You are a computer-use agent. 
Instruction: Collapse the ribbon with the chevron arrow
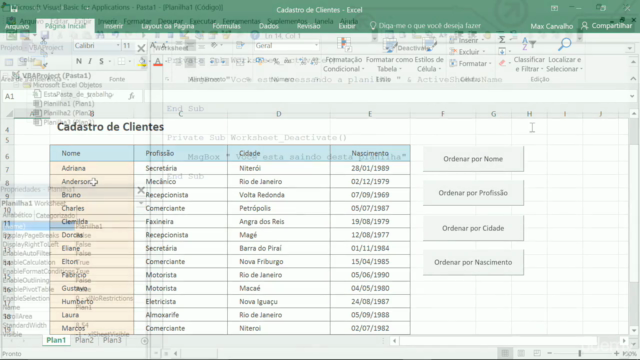click(633, 78)
